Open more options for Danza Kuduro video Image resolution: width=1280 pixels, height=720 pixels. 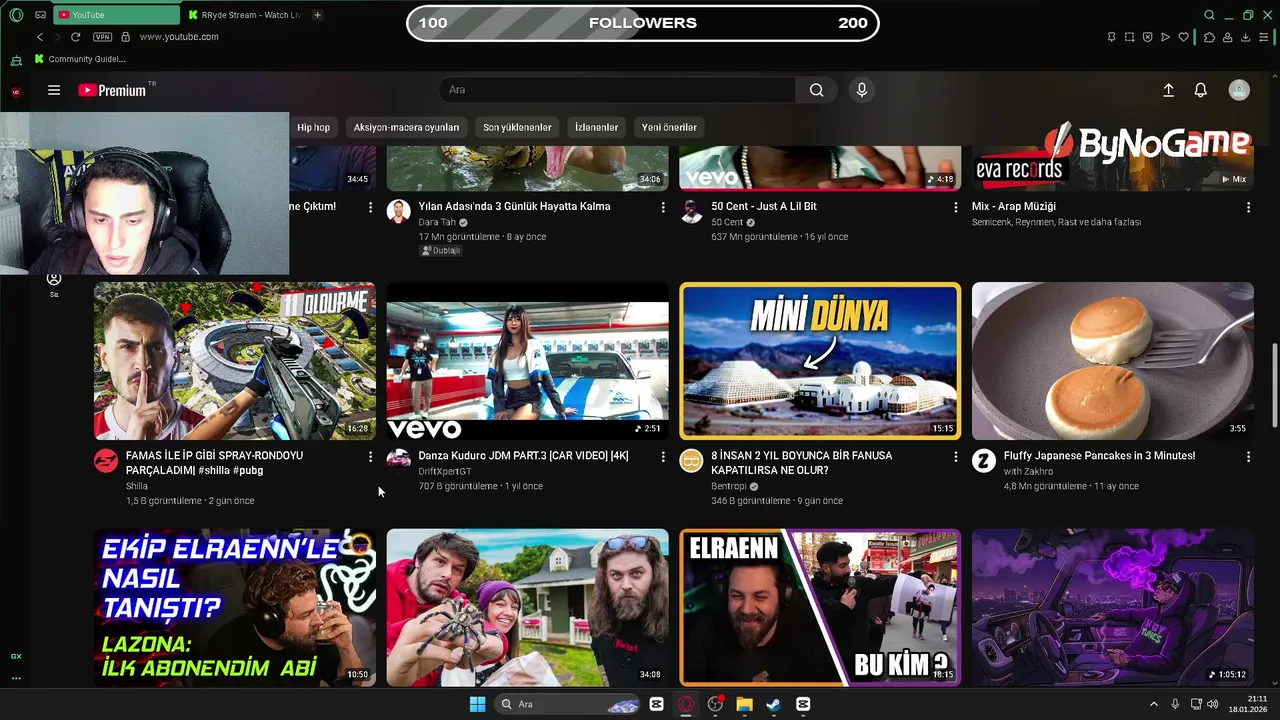(663, 456)
